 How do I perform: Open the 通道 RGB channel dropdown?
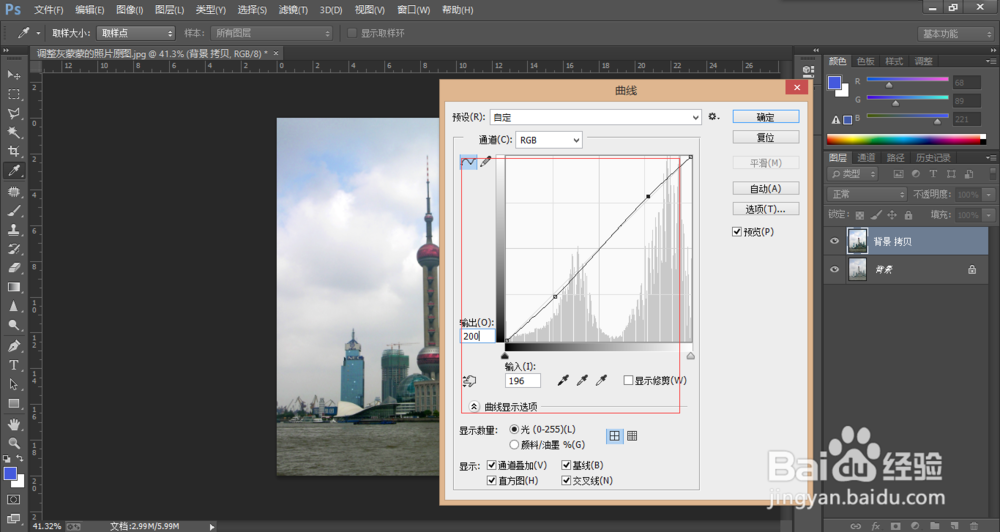[x=548, y=140]
